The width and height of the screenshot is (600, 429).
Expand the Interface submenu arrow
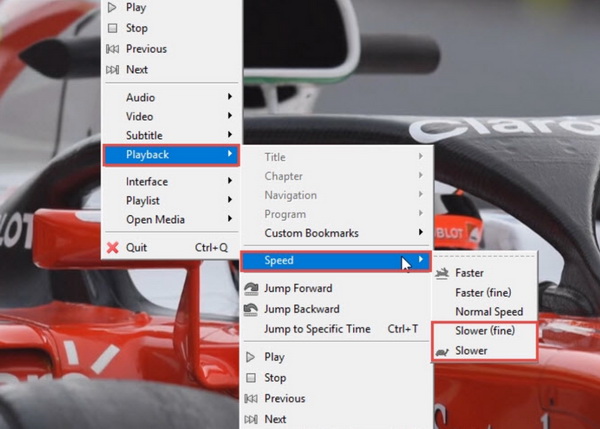click(230, 181)
